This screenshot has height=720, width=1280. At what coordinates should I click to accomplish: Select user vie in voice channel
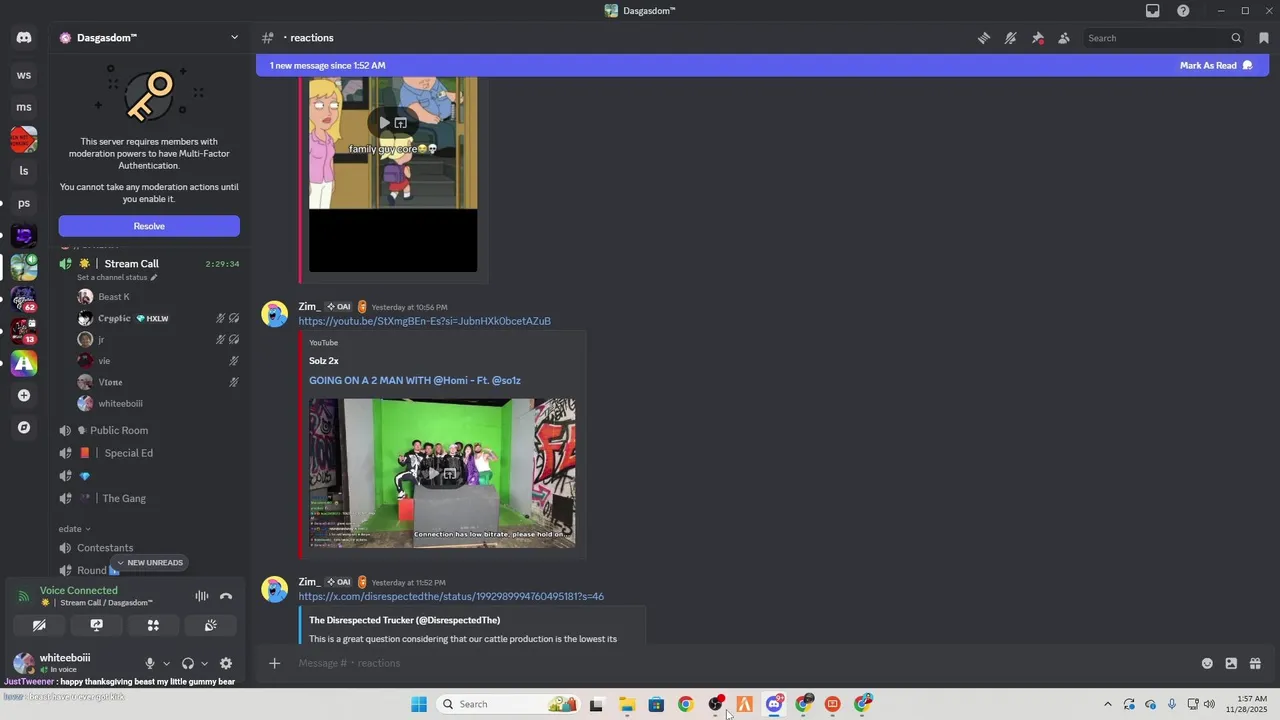(104, 361)
